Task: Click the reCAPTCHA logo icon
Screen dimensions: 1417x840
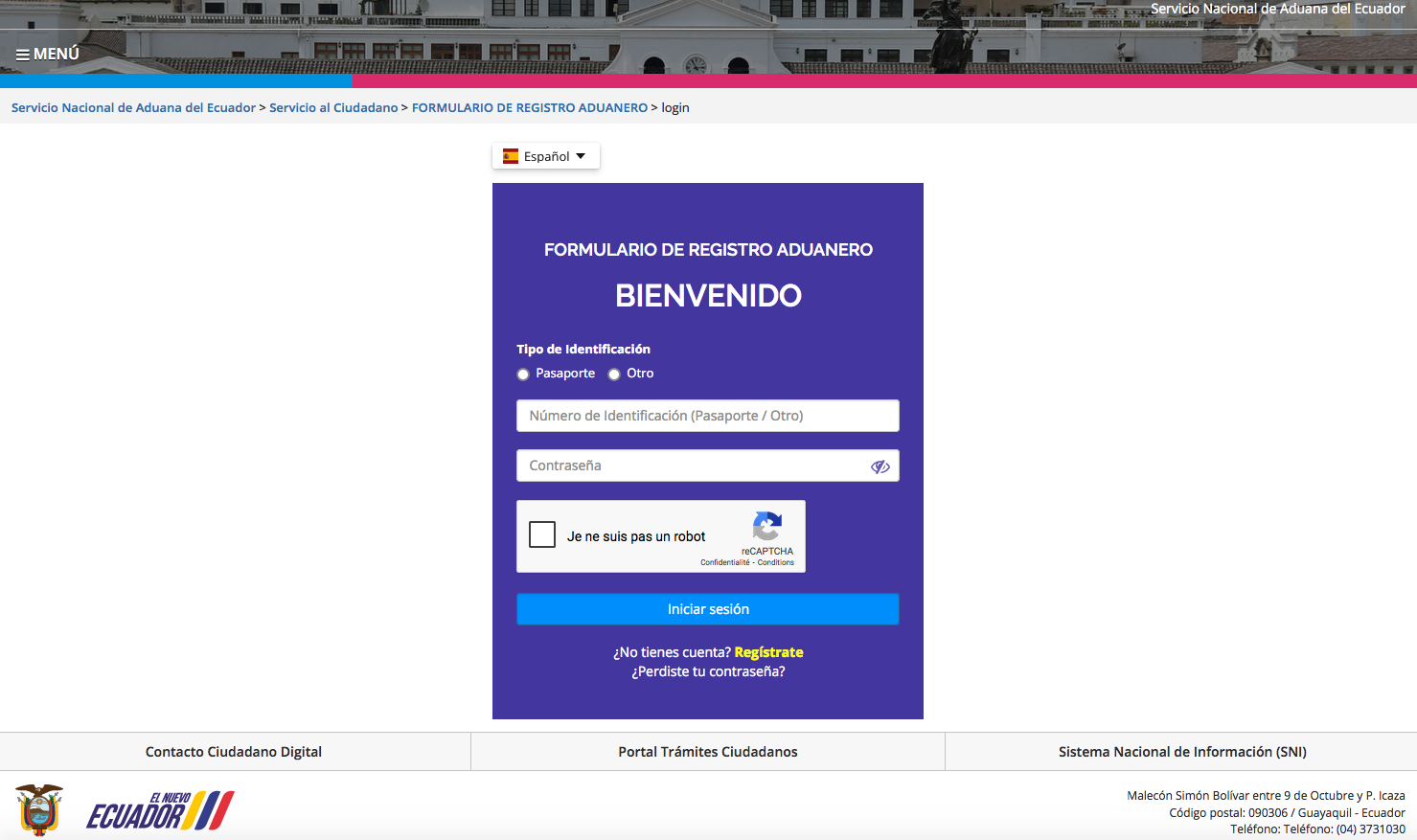Action: (x=766, y=526)
